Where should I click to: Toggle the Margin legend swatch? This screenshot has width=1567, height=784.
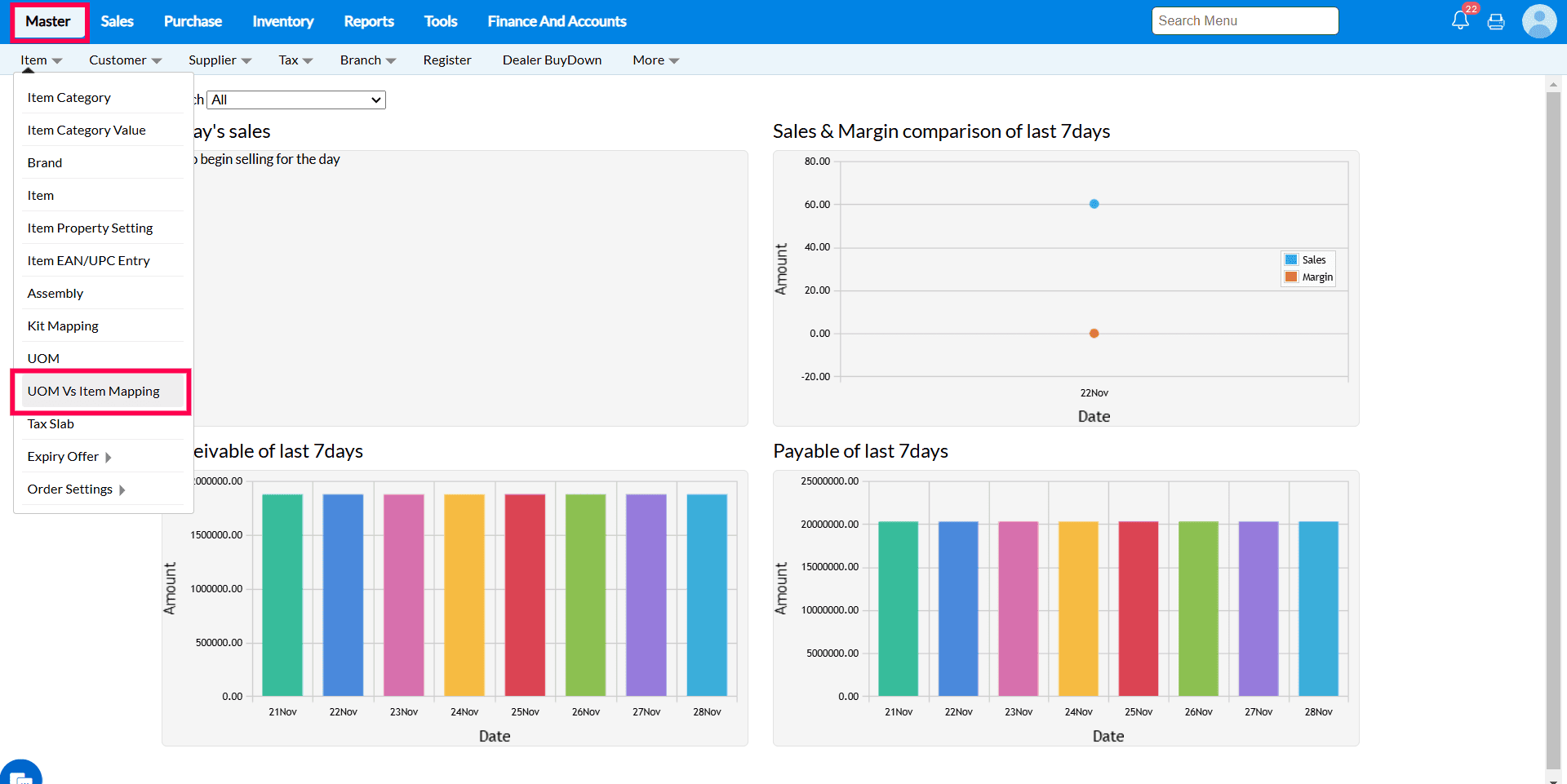(1291, 277)
